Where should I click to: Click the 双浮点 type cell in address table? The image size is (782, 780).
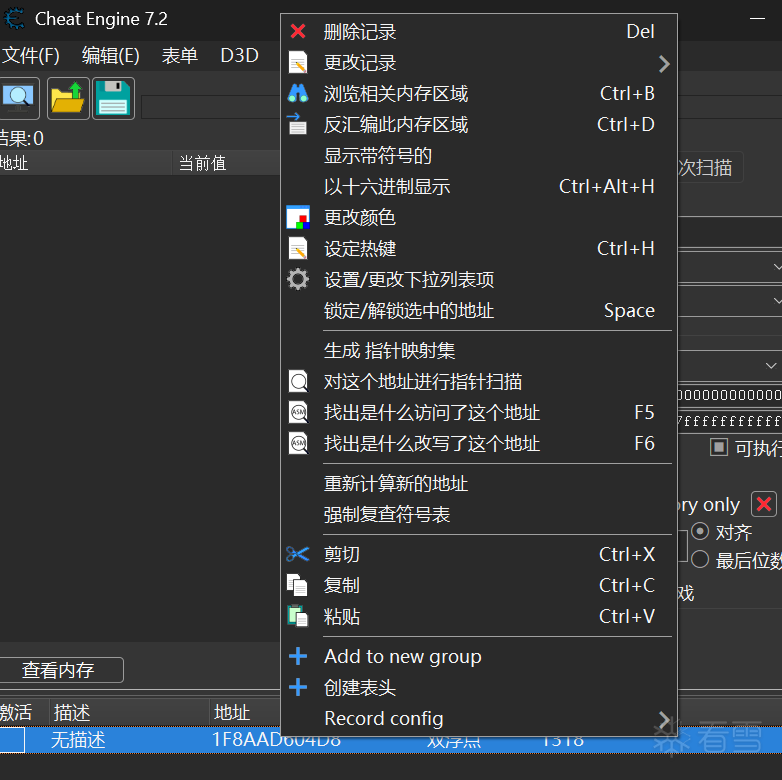454,740
